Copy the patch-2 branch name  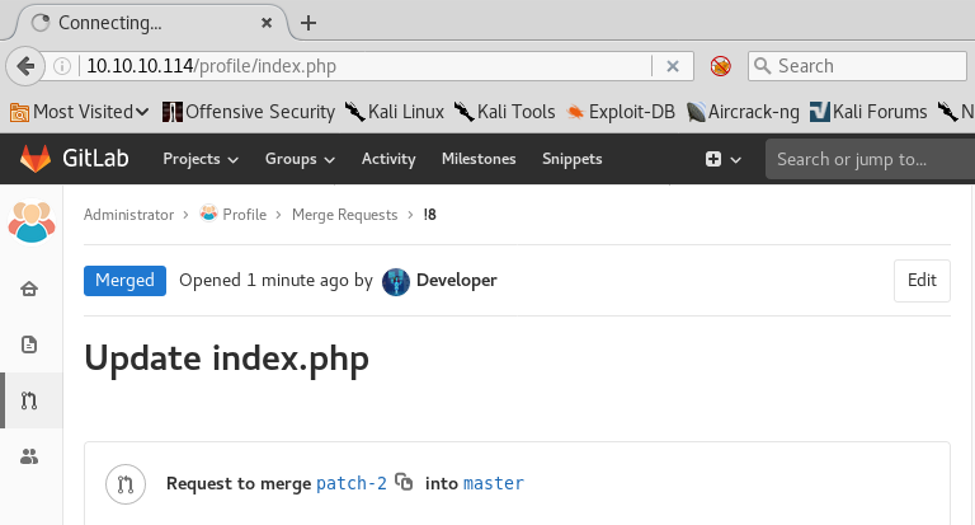coord(404,482)
